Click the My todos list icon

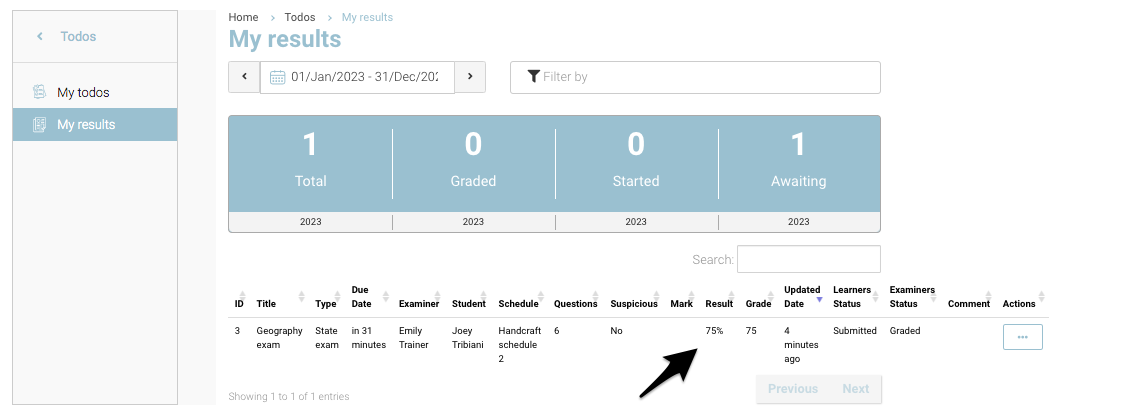click(x=39, y=92)
